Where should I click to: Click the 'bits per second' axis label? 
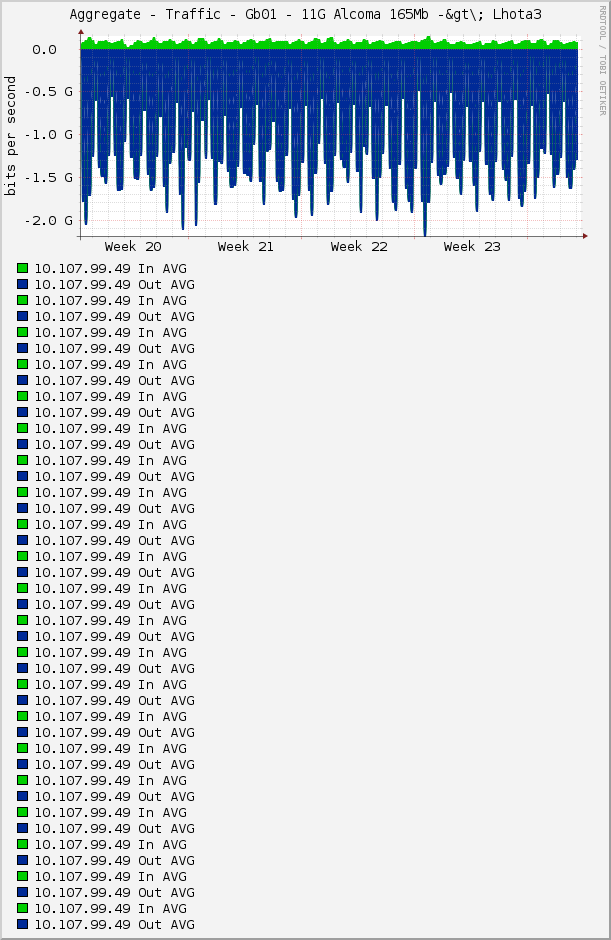click(10, 135)
